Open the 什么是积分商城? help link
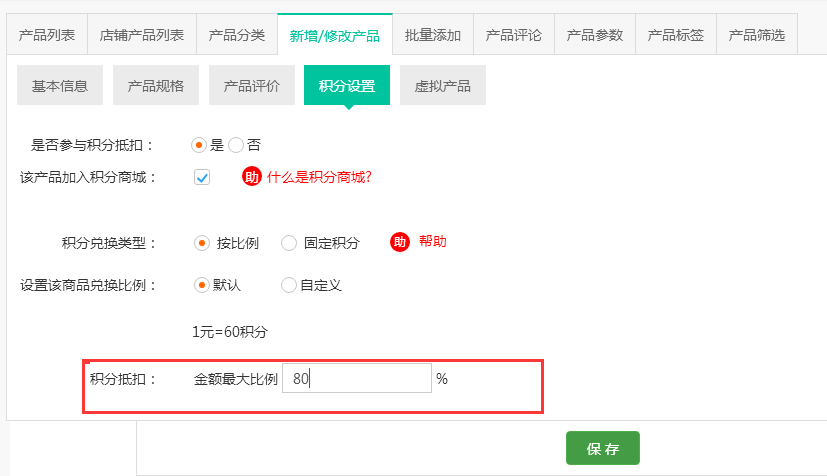This screenshot has height=476, width=827. 319,177
